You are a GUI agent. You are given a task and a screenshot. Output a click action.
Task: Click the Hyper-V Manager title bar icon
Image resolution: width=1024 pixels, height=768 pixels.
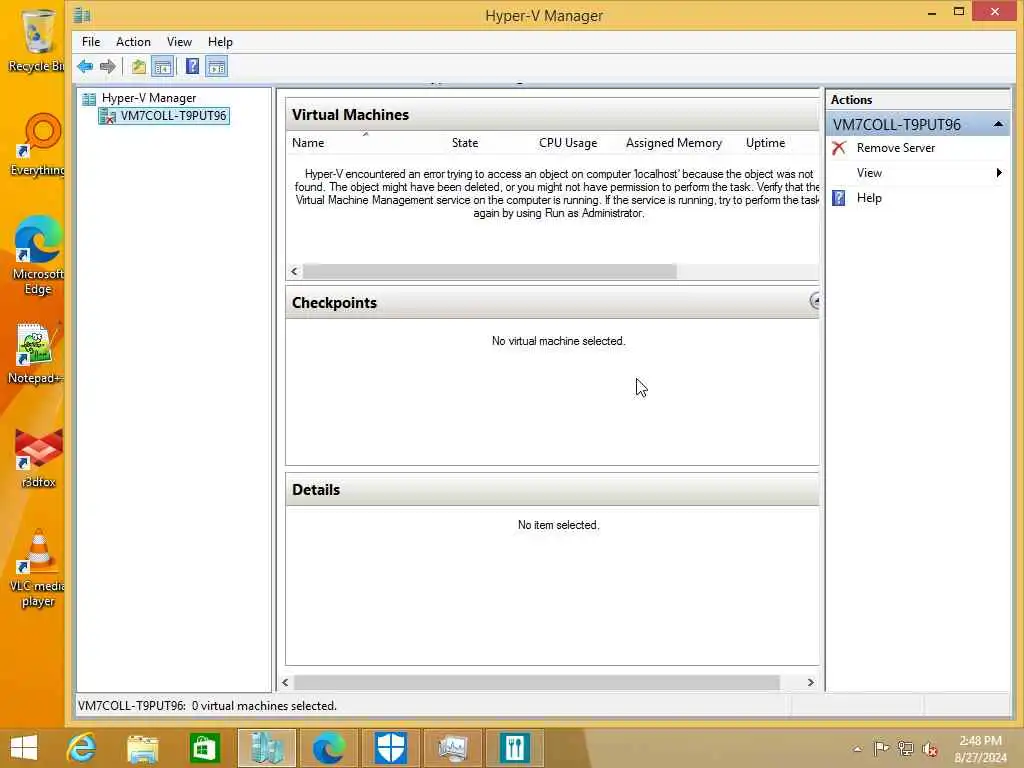82,15
